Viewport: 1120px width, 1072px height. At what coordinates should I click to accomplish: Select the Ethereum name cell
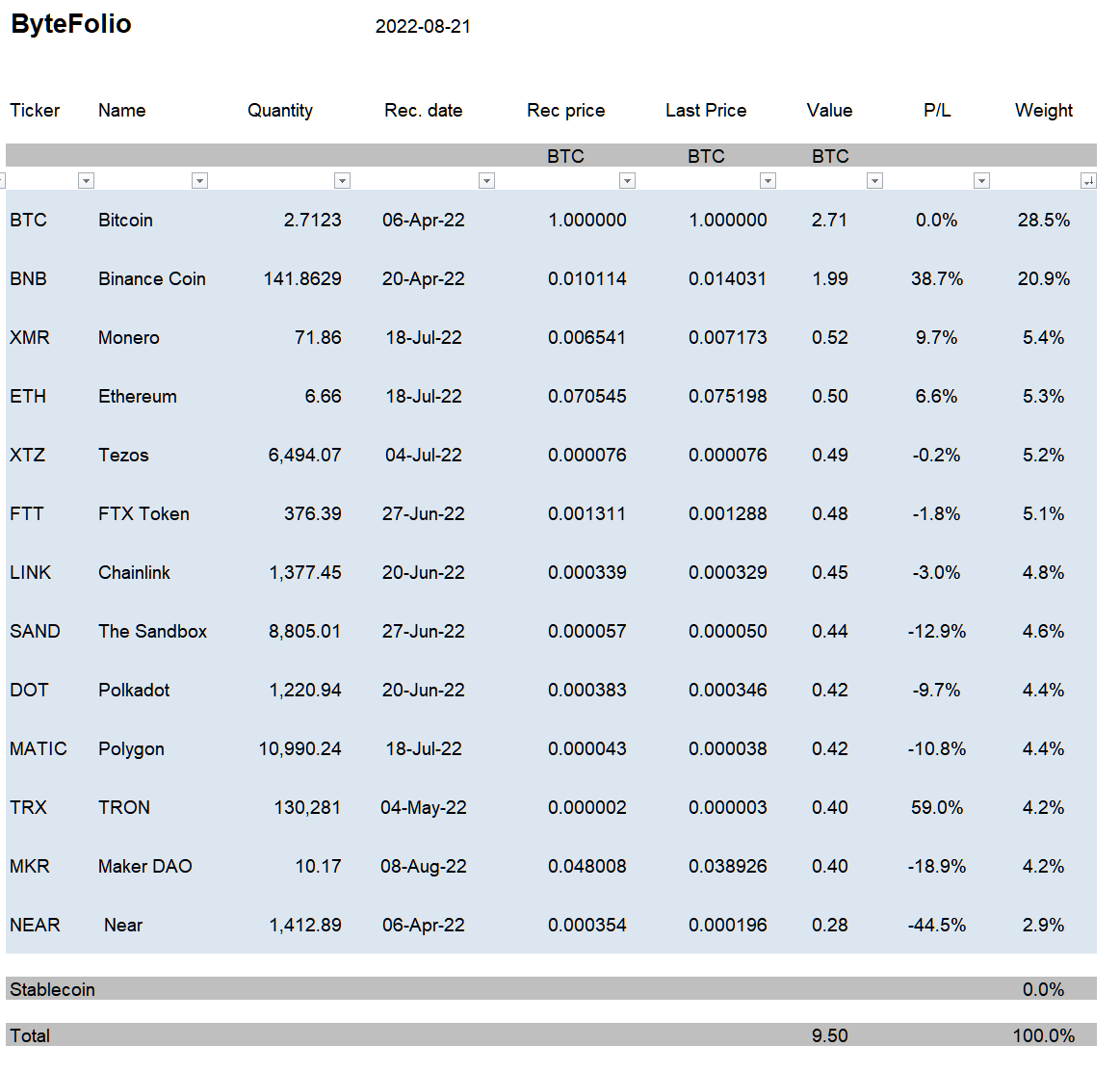(x=137, y=397)
